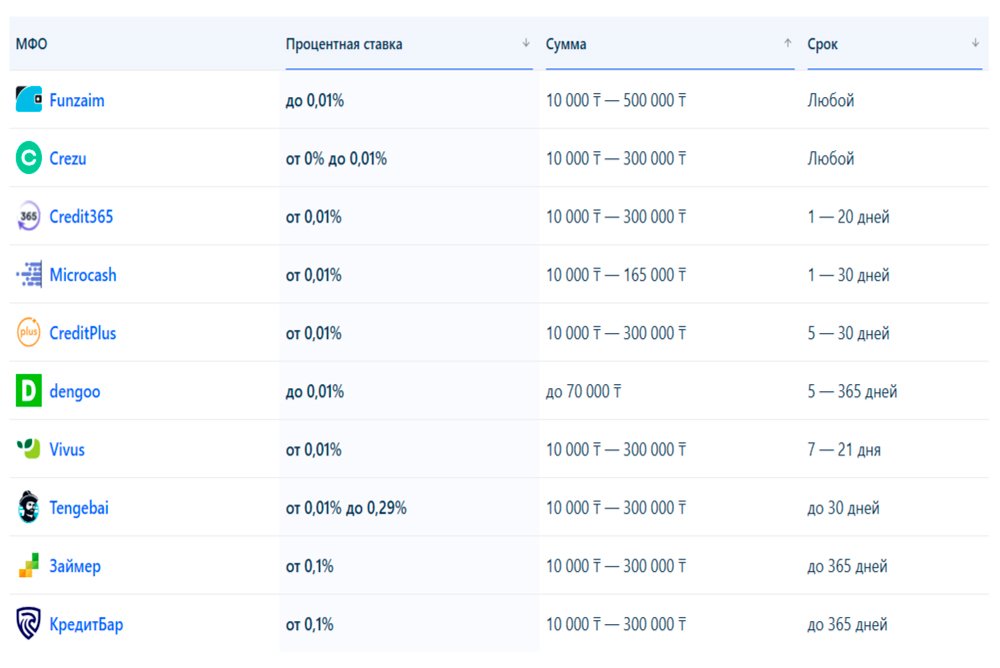Click Tengebai term 'до 30 дней'
1000x668 pixels.
843,508
